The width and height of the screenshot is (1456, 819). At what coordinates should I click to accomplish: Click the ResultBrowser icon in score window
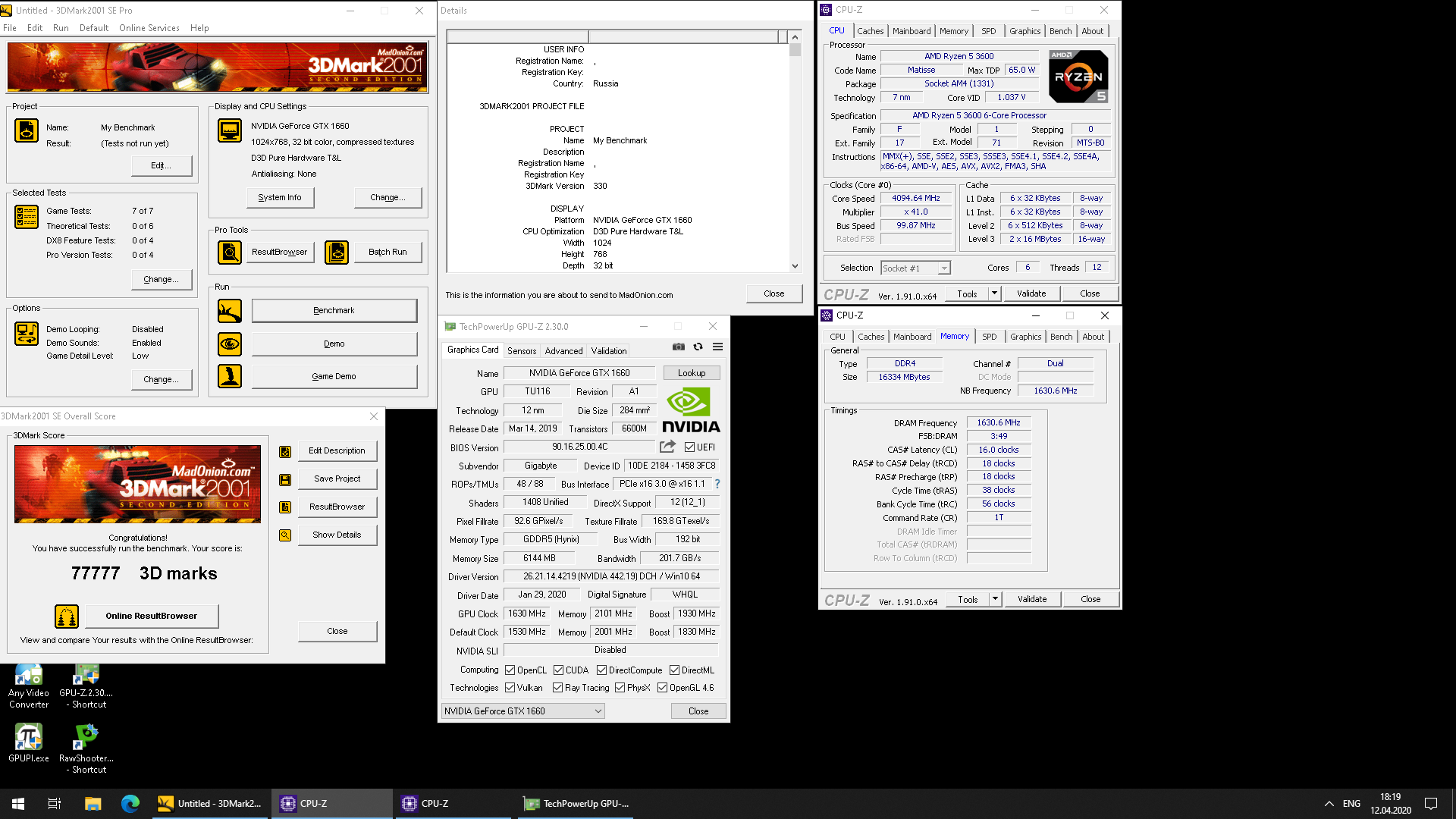tap(285, 507)
